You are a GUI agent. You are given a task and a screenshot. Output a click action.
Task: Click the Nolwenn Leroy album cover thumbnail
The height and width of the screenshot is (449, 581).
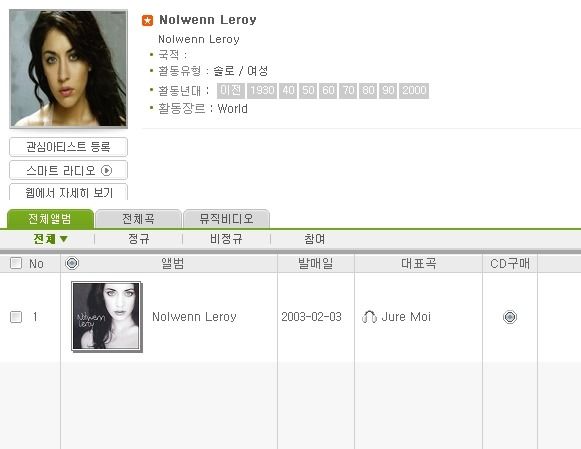coord(106,316)
